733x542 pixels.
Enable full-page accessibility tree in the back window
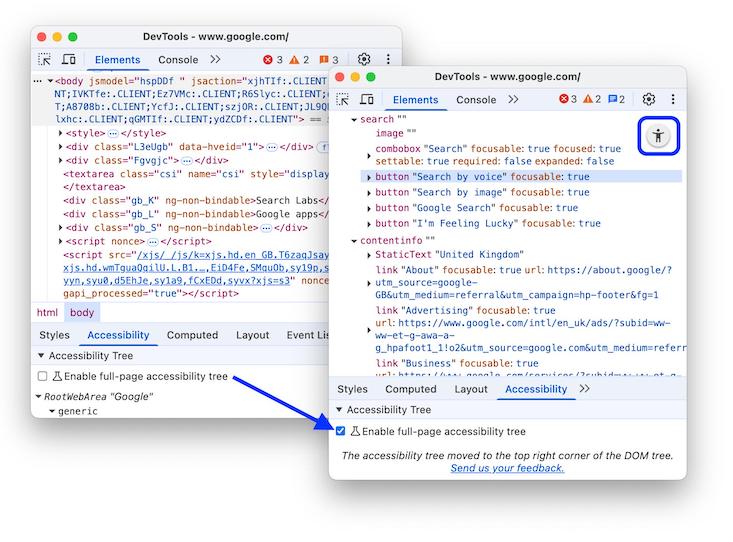pyautogui.click(x=43, y=376)
